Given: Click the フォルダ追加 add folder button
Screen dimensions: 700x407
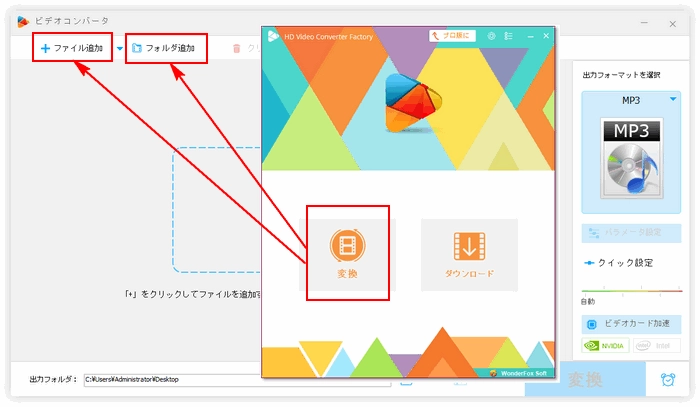Looking at the screenshot, I should 164,48.
